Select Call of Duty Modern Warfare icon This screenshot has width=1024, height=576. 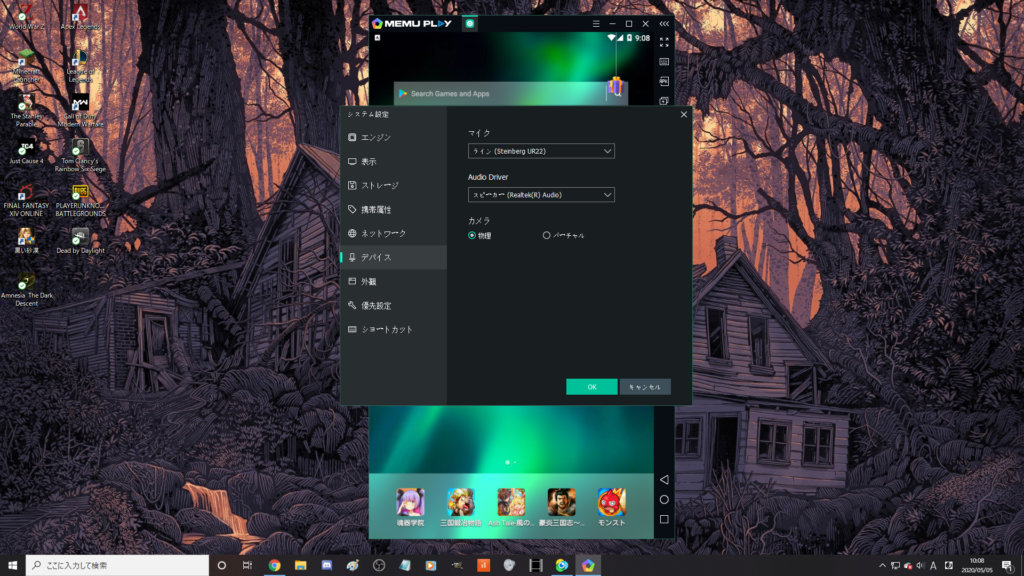tap(80, 110)
